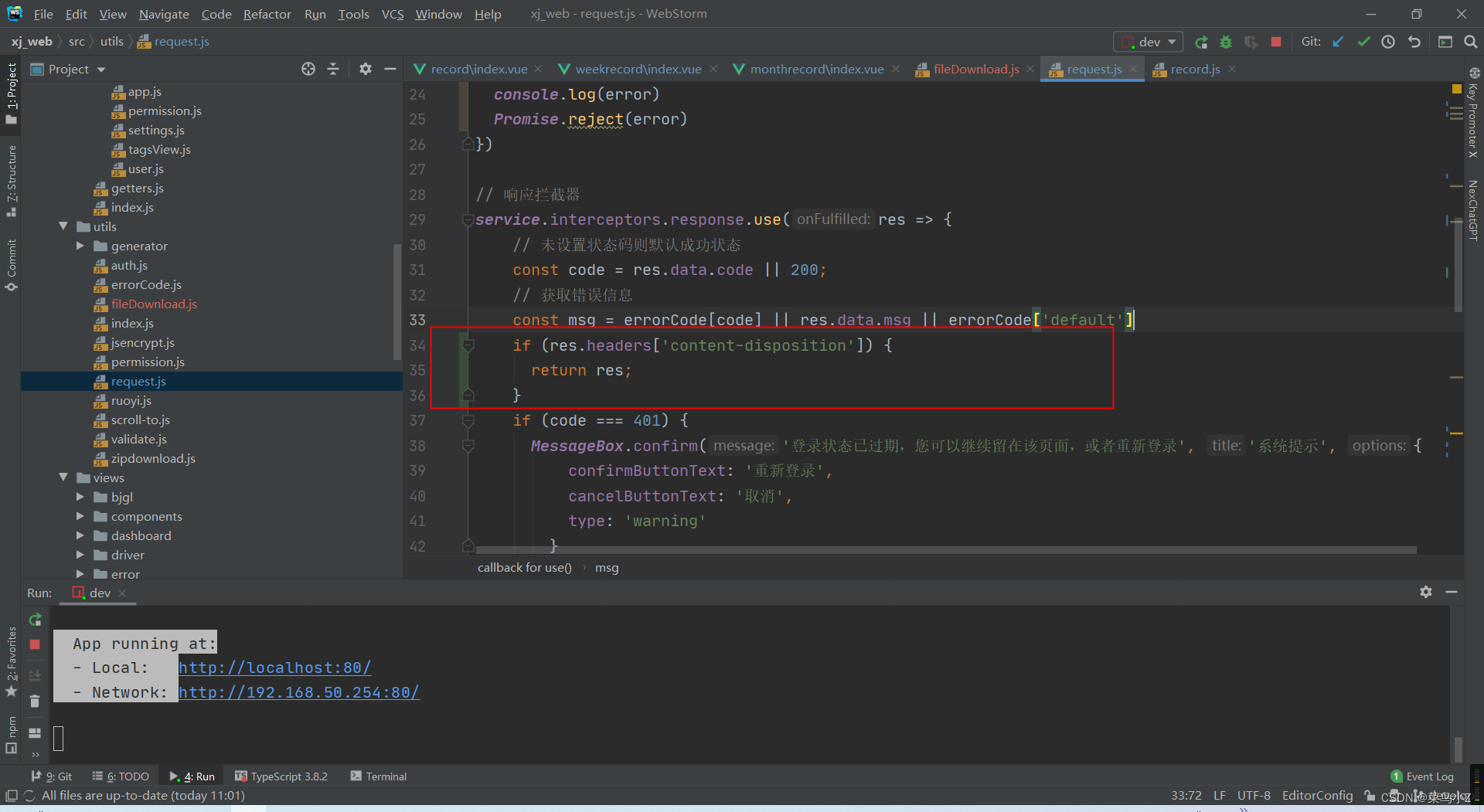This screenshot has width=1484, height=812.
Task: Click the event log notification badge
Action: click(1396, 776)
